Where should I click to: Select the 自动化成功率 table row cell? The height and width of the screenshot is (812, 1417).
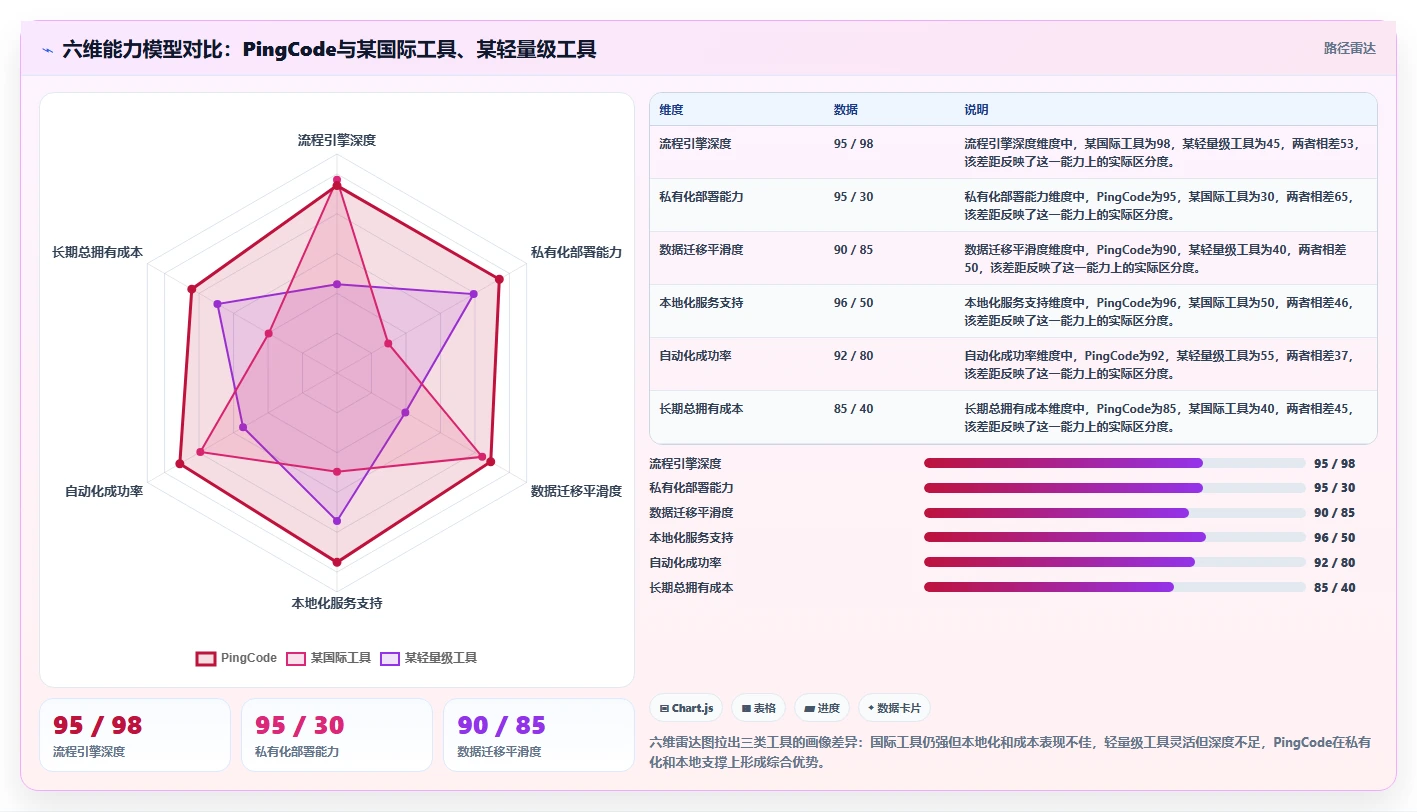click(695, 356)
